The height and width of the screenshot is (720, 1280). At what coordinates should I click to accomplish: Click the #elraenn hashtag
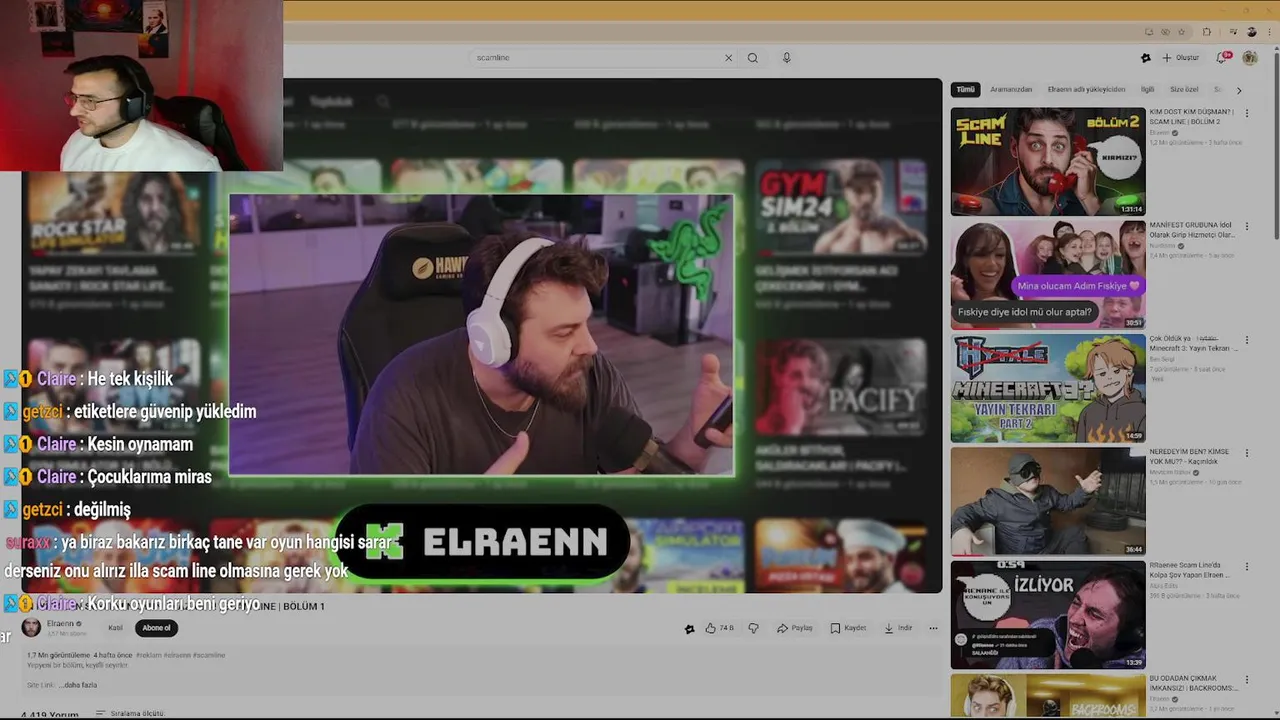(x=177, y=655)
